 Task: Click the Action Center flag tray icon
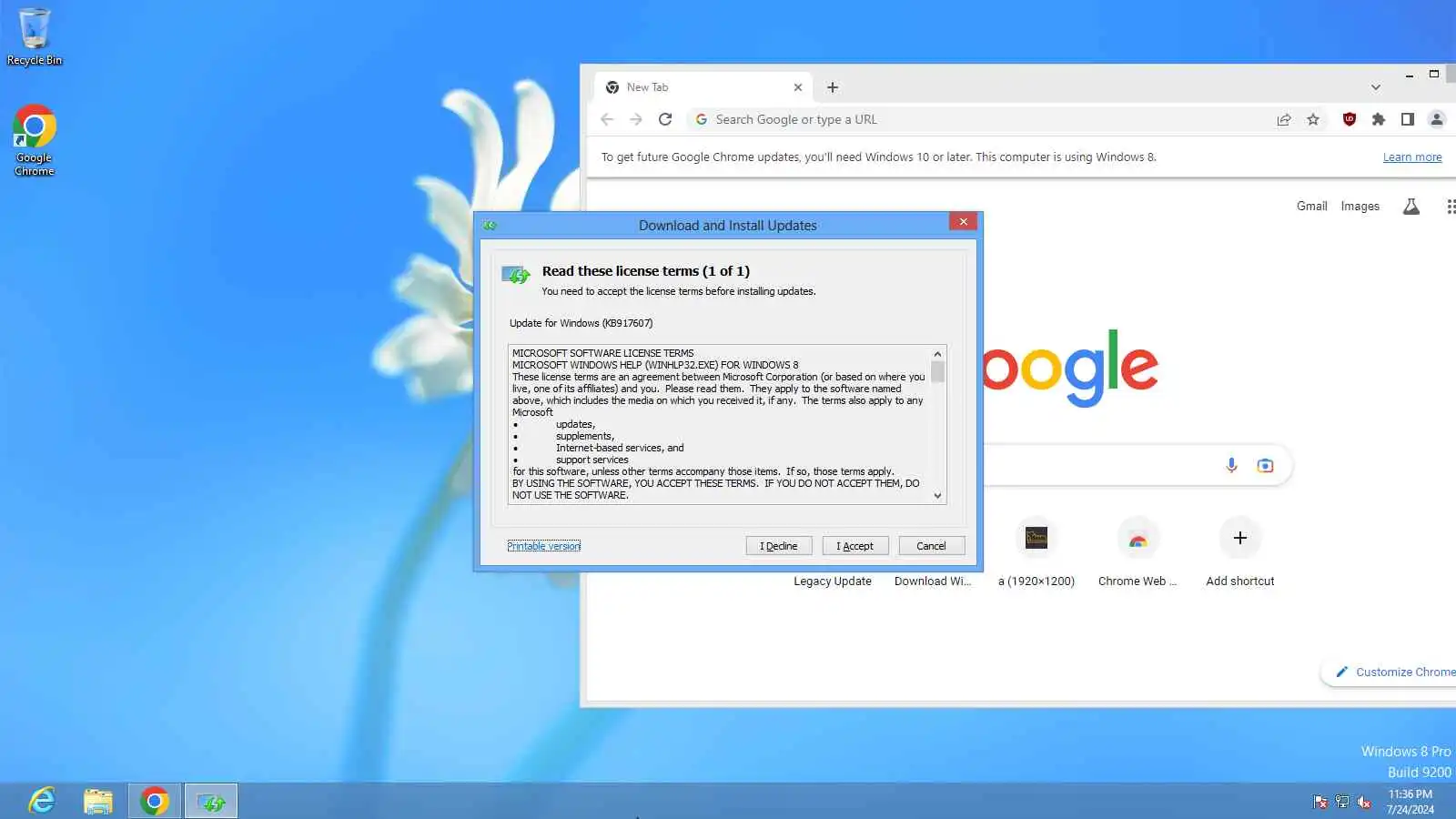(x=1320, y=802)
